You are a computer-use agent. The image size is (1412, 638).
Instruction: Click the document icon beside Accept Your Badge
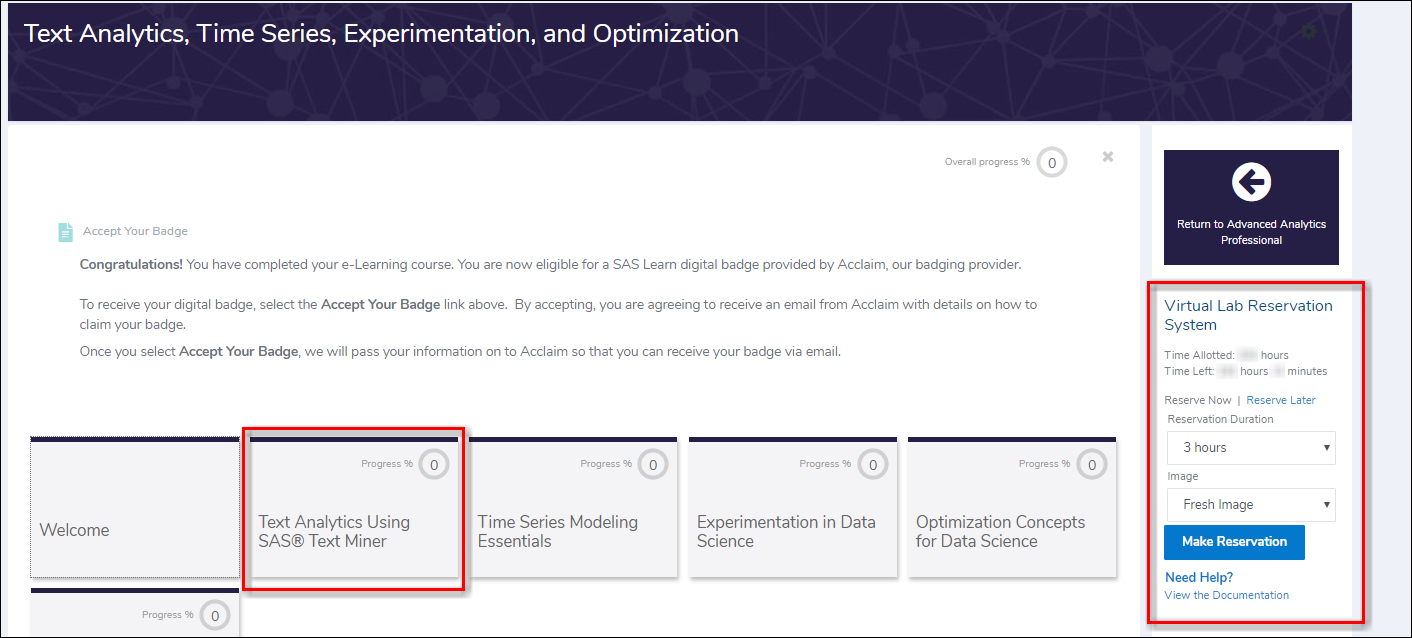(65, 231)
